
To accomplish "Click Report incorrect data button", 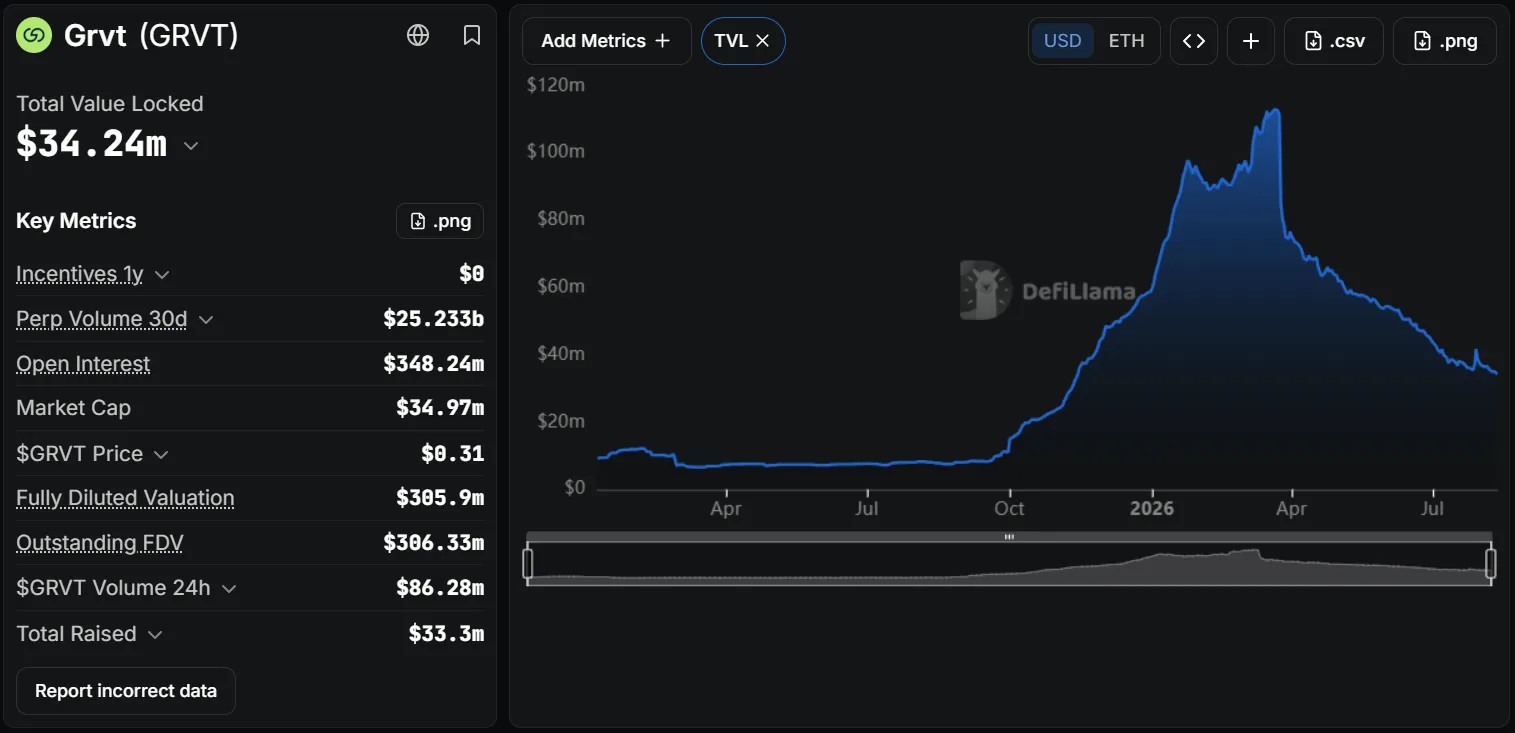I will [x=126, y=691].
